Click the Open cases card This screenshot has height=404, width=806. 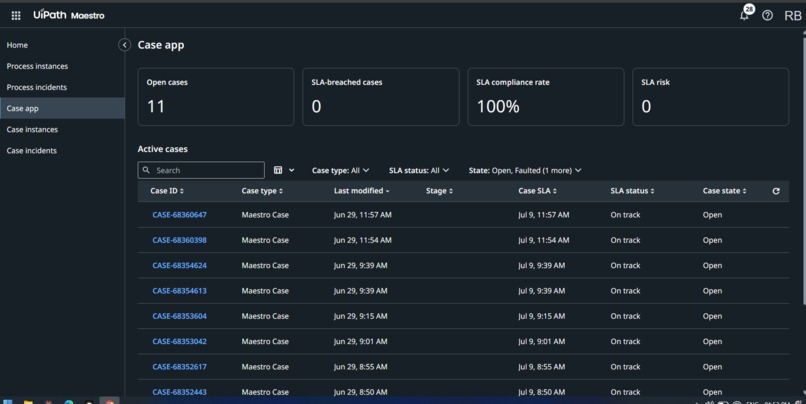[x=216, y=97]
